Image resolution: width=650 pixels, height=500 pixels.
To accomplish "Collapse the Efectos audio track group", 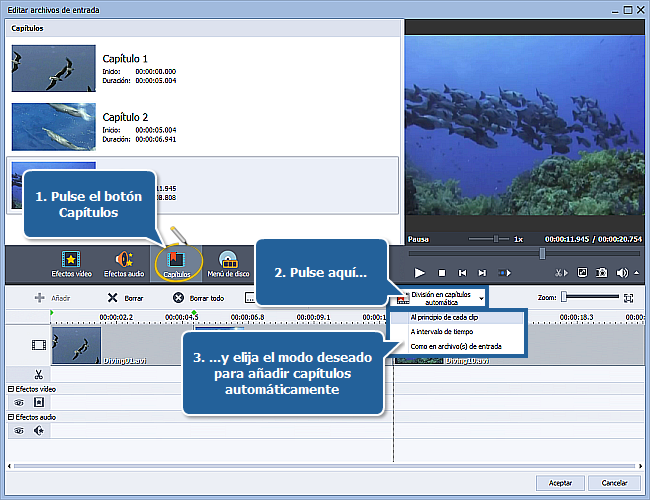I will coord(11,418).
